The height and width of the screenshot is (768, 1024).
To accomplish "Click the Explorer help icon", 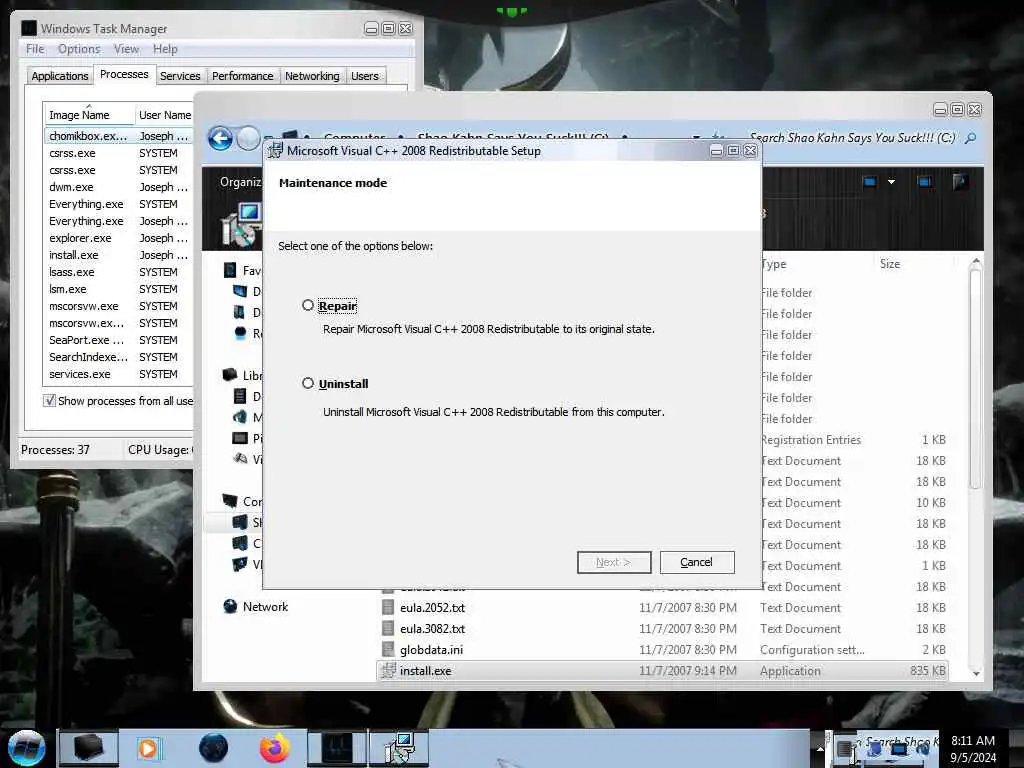I will [960, 182].
